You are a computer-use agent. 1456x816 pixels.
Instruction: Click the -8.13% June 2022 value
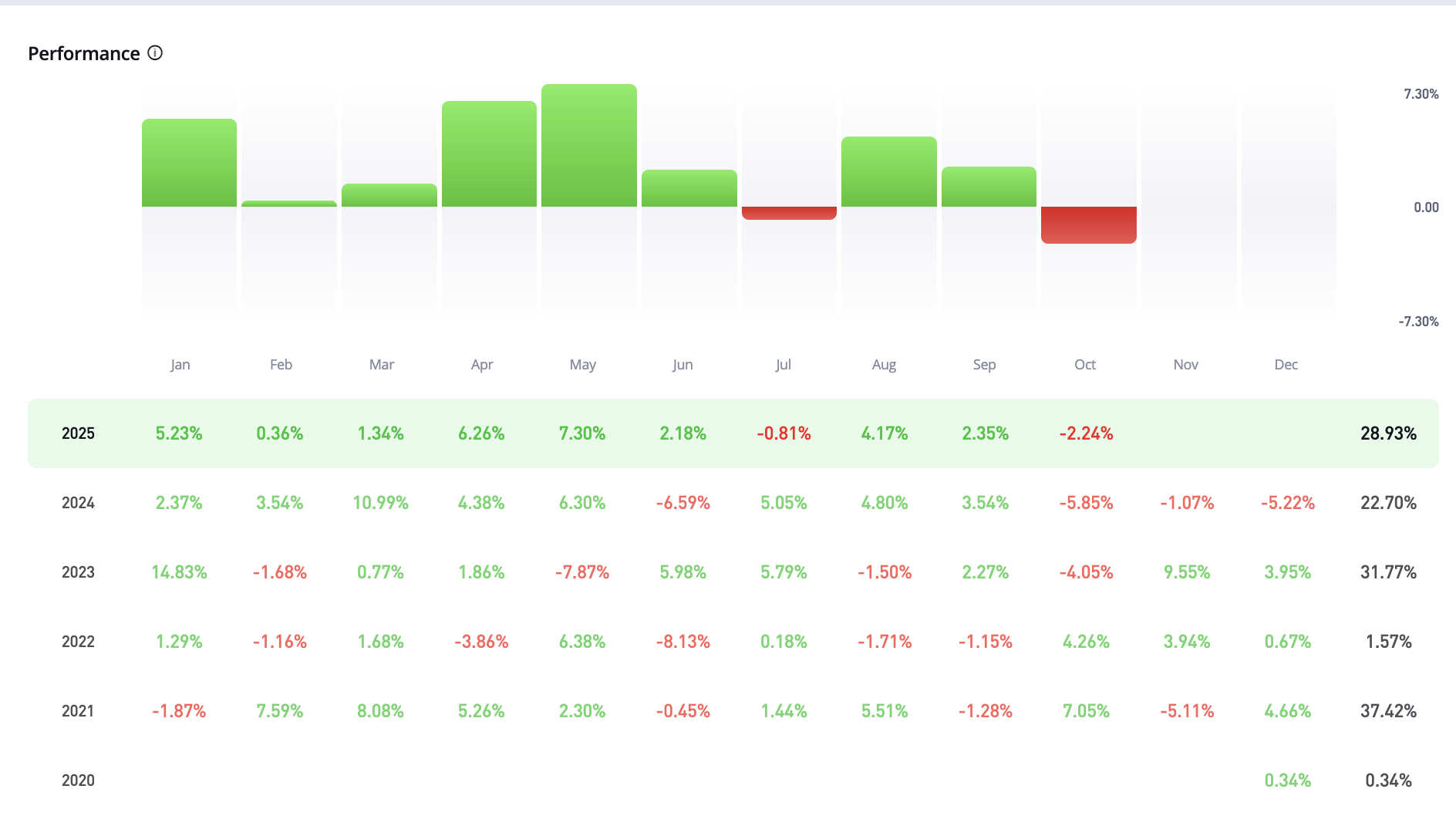pos(682,642)
